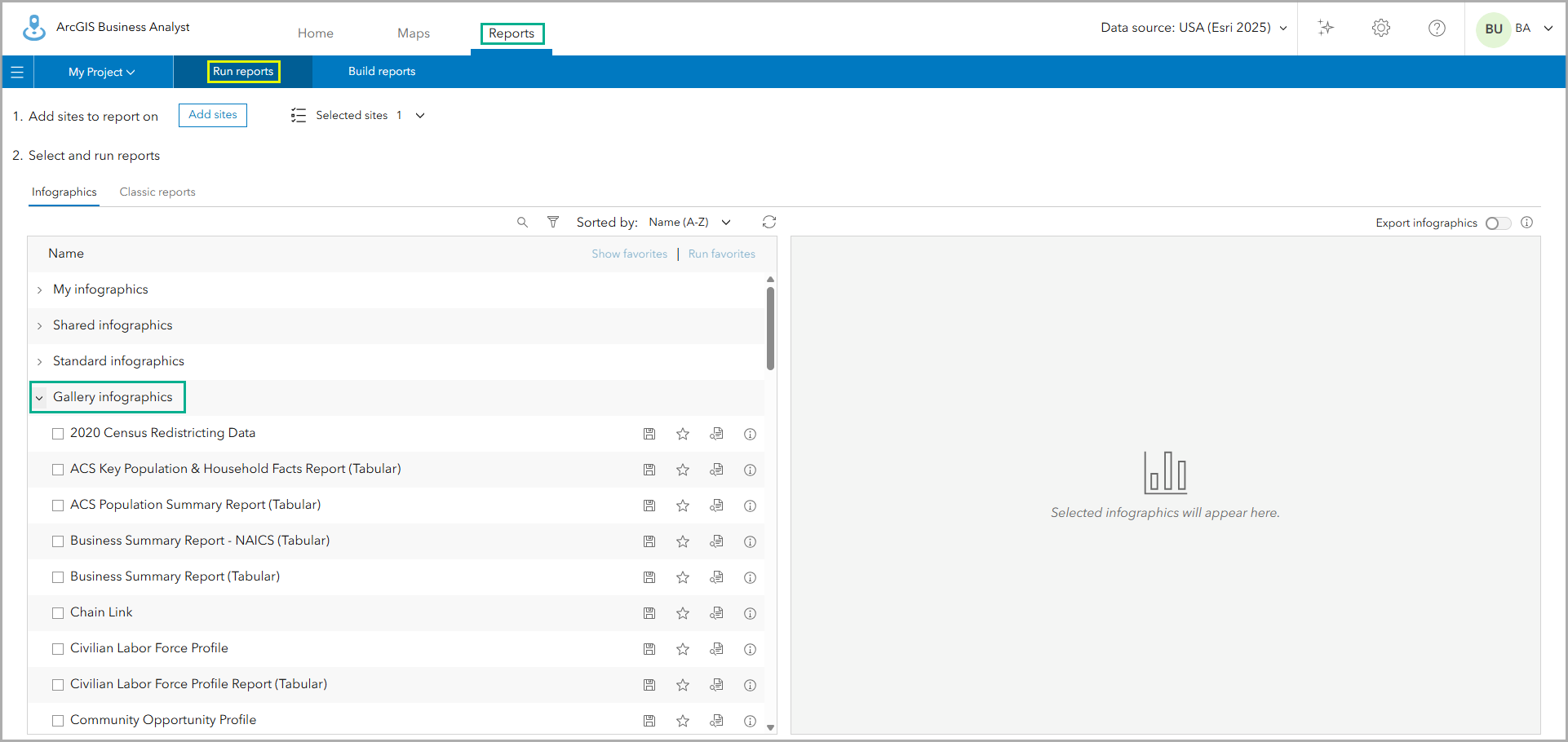Show info for Chain Link
Image resolution: width=1568 pixels, height=742 pixels.
point(750,614)
